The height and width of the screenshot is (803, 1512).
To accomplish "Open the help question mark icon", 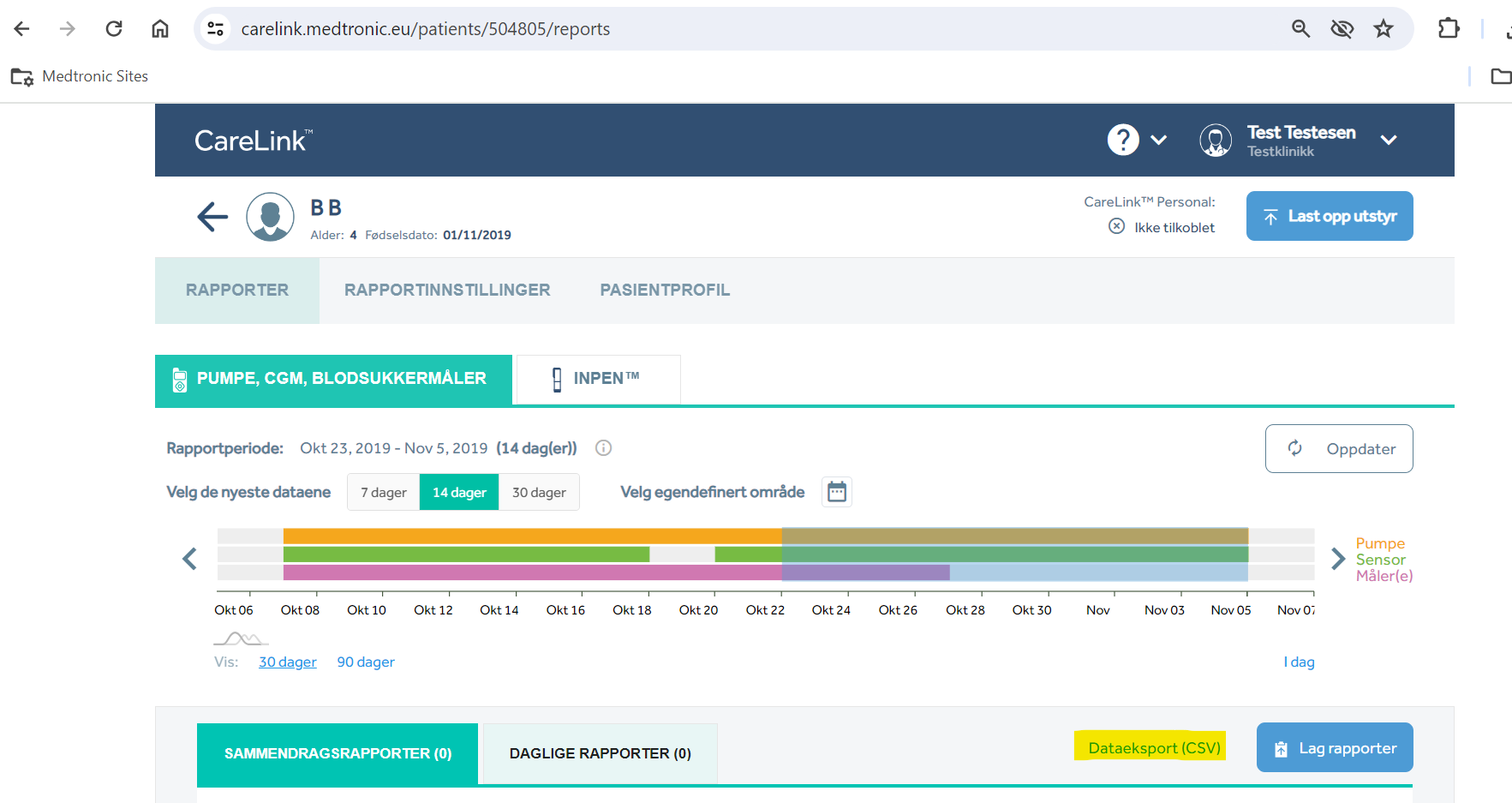I will pos(1123,140).
